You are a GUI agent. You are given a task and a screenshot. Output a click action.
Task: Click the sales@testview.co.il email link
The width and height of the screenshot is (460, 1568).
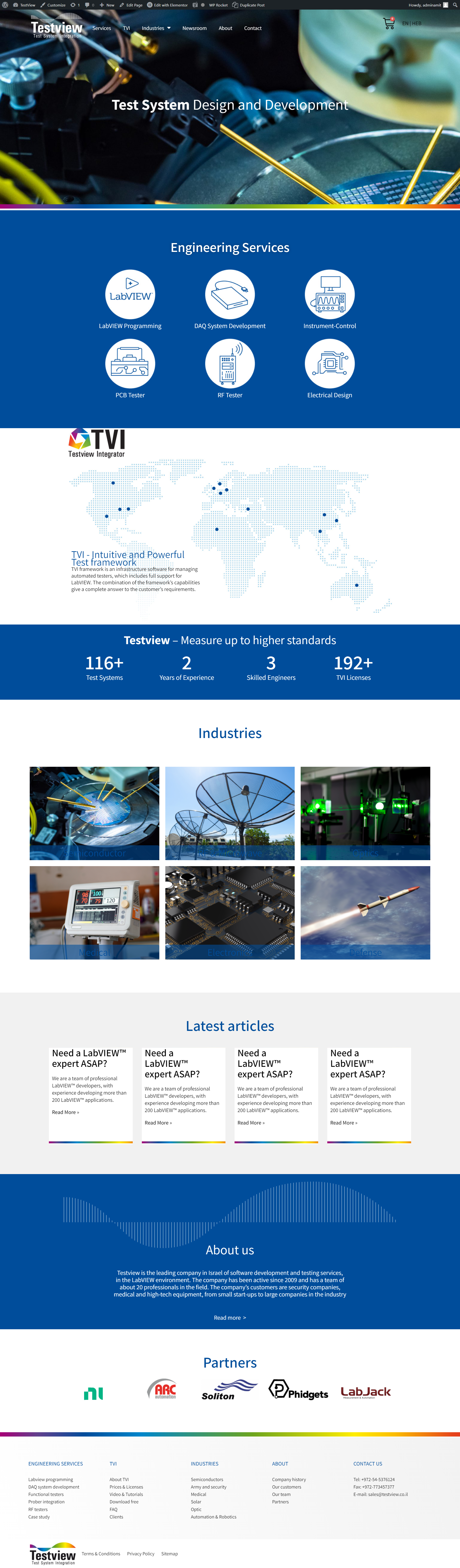388,1494
